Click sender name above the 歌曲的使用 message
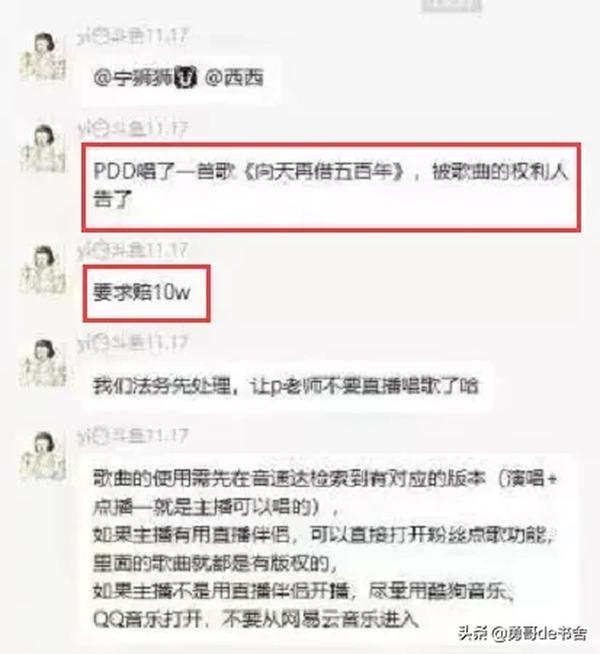The height and width of the screenshot is (654, 600). click(132, 436)
